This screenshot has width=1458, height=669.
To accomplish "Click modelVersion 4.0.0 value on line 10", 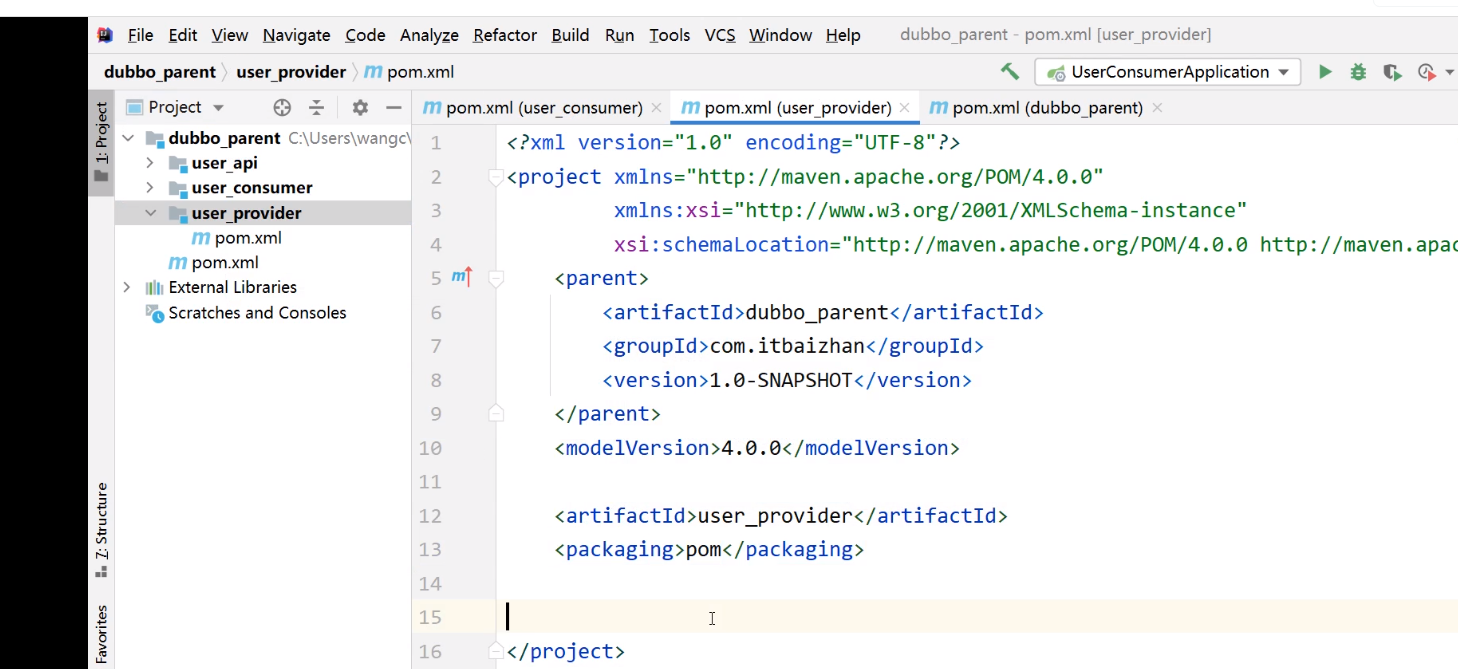I will 751,448.
